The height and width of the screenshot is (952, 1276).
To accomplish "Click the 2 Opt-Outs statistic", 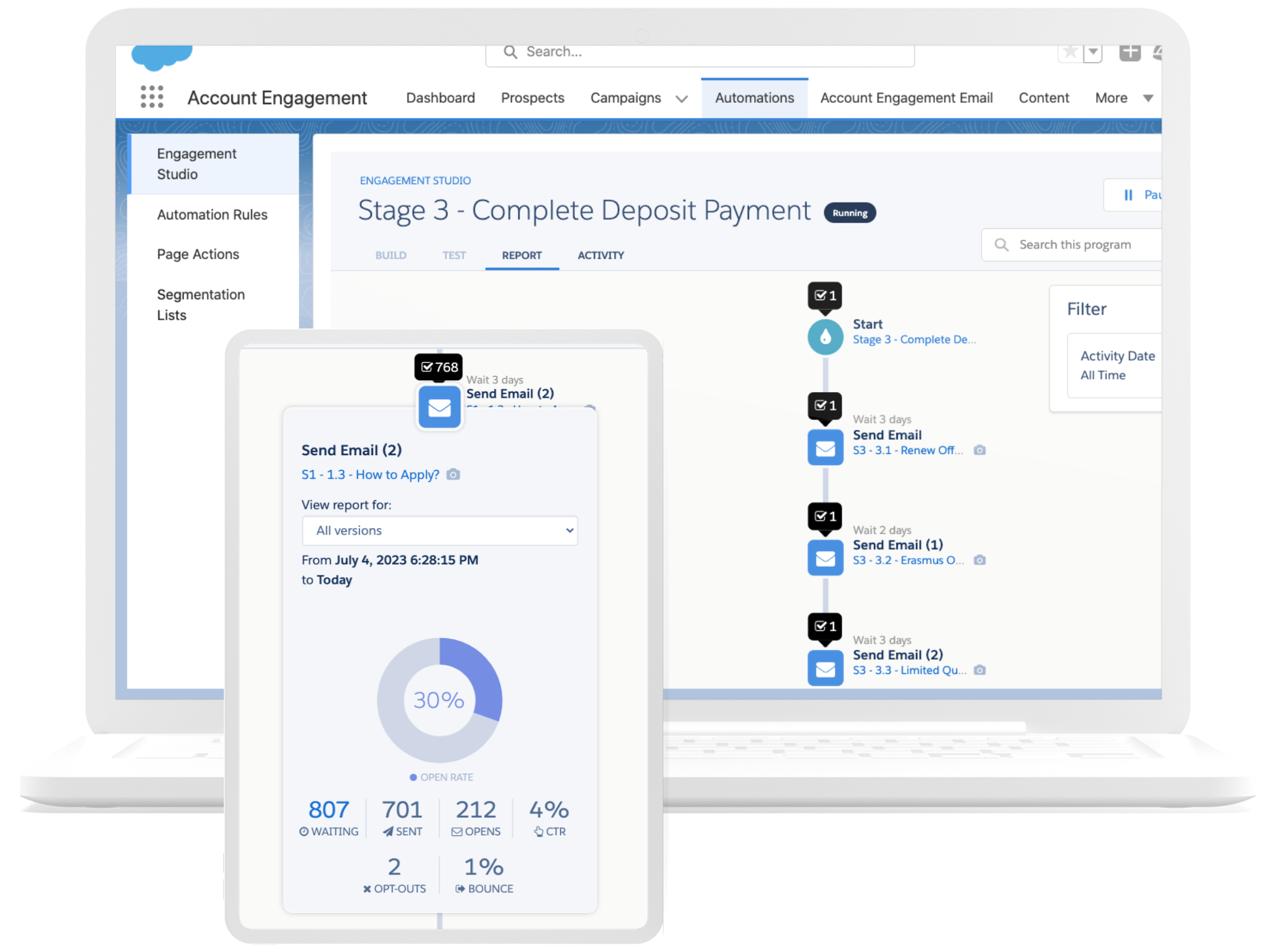I will click(x=394, y=874).
